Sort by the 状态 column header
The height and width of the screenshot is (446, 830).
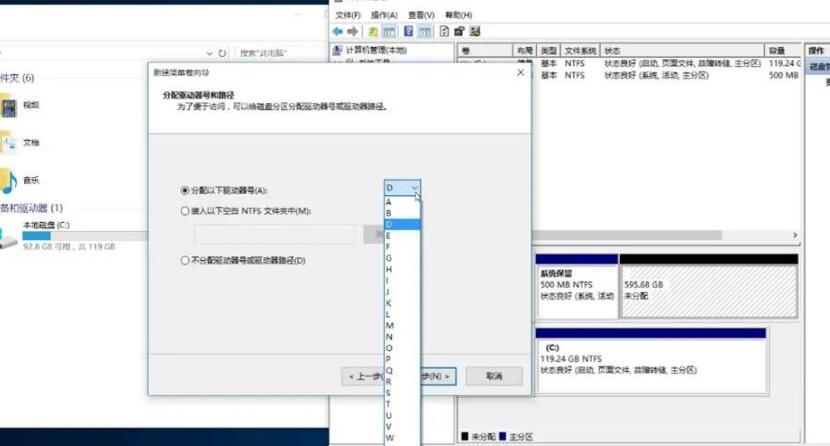[x=682, y=50]
